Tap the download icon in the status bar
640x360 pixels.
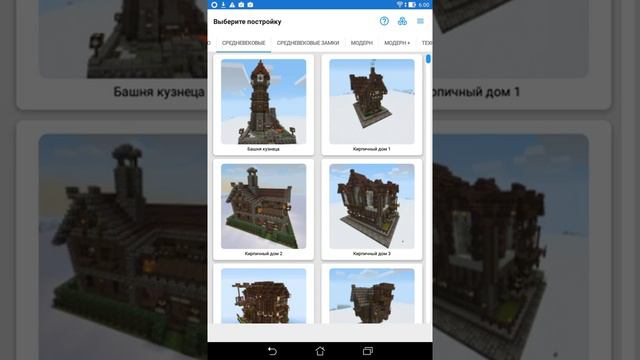tap(223, 4)
